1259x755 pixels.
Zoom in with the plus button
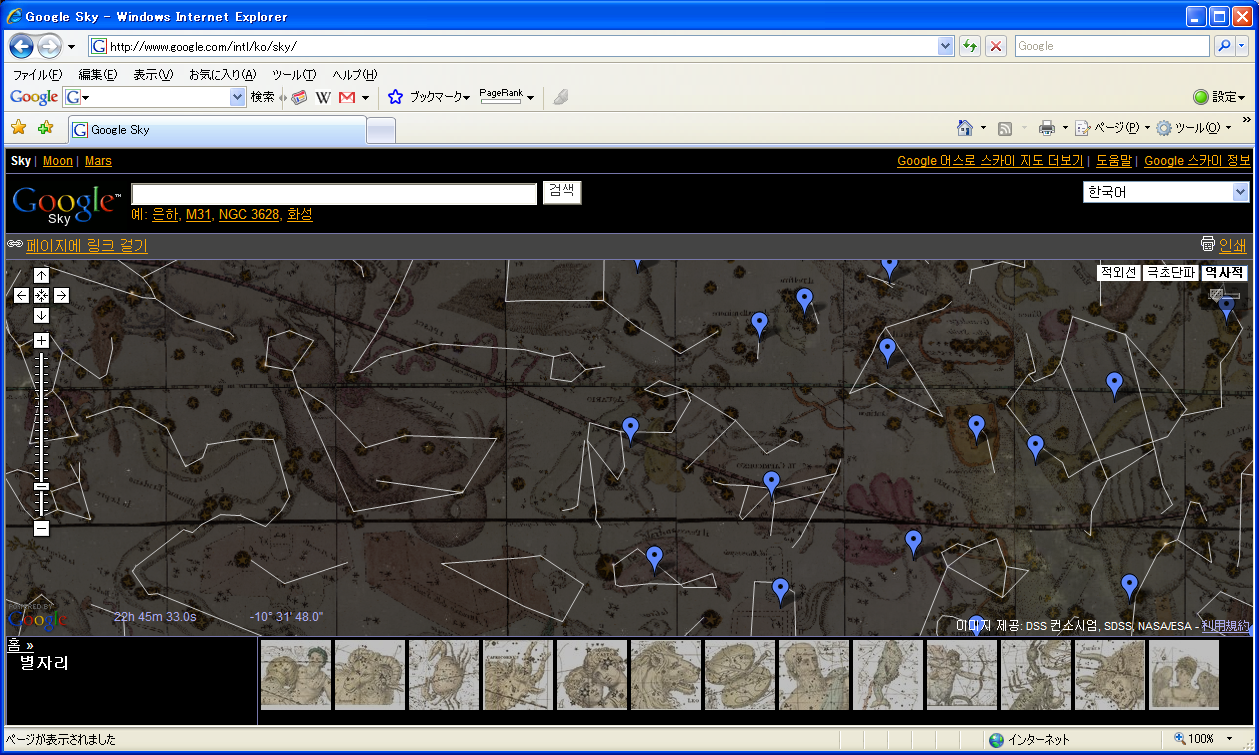(x=41, y=340)
